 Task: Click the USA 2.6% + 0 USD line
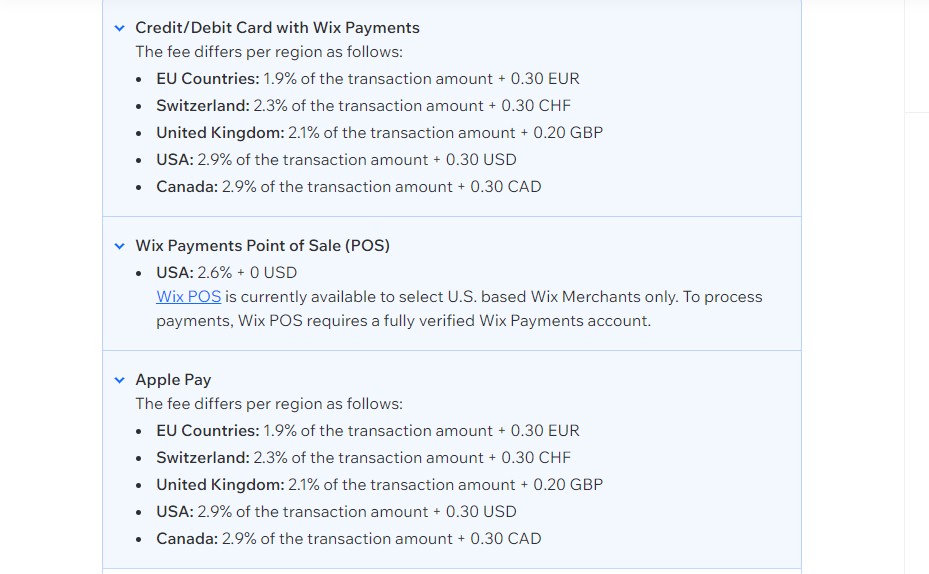(x=226, y=272)
